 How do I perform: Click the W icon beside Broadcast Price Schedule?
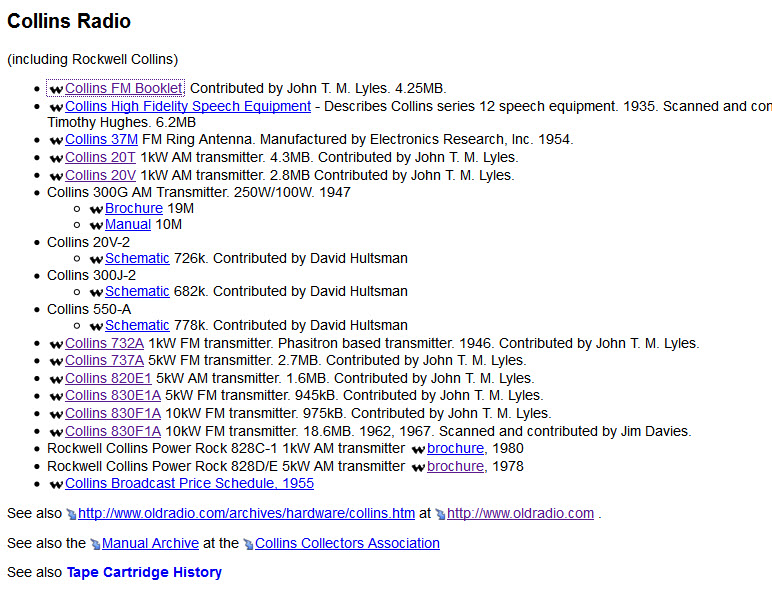click(56, 485)
